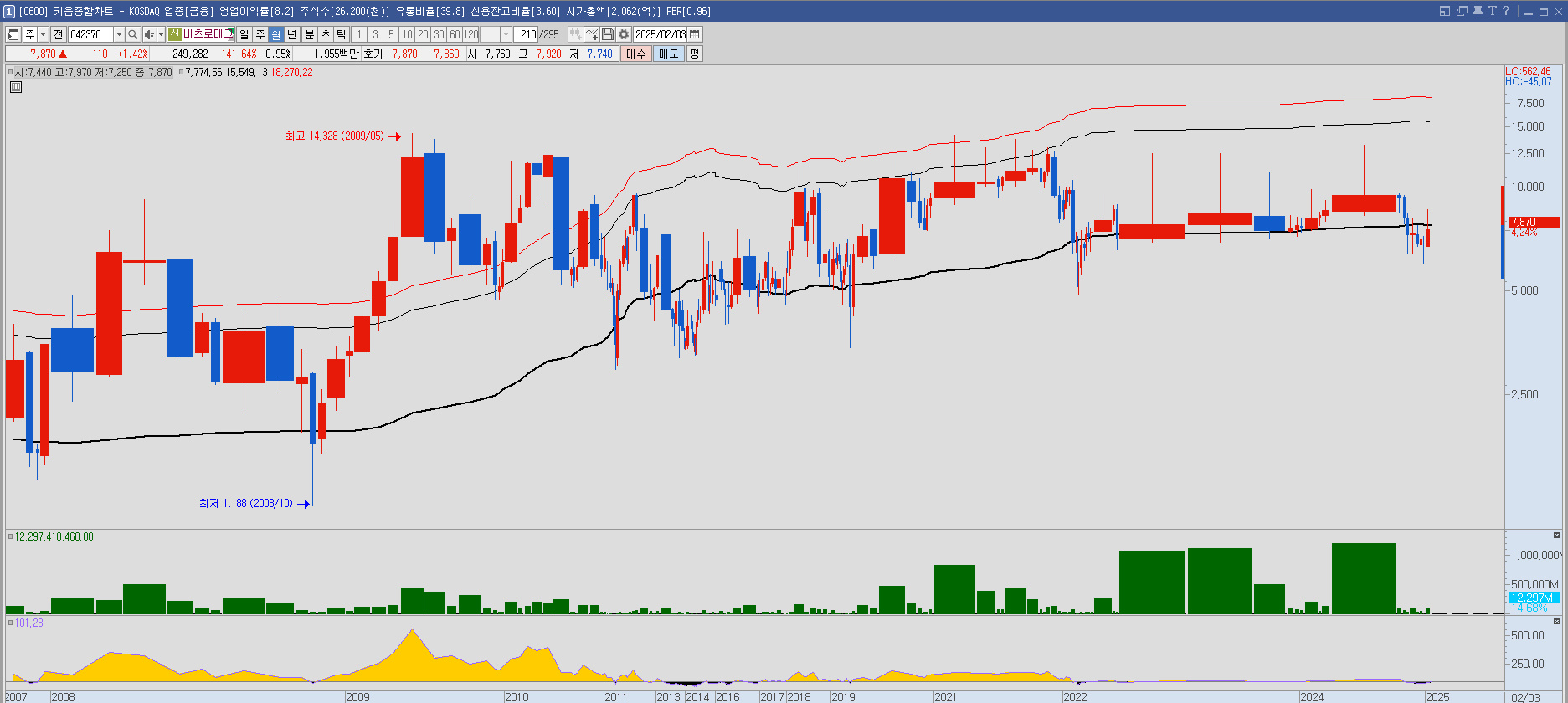Click the blue 매도 sell button
The width and height of the screenshot is (1568, 703).
click(x=669, y=54)
